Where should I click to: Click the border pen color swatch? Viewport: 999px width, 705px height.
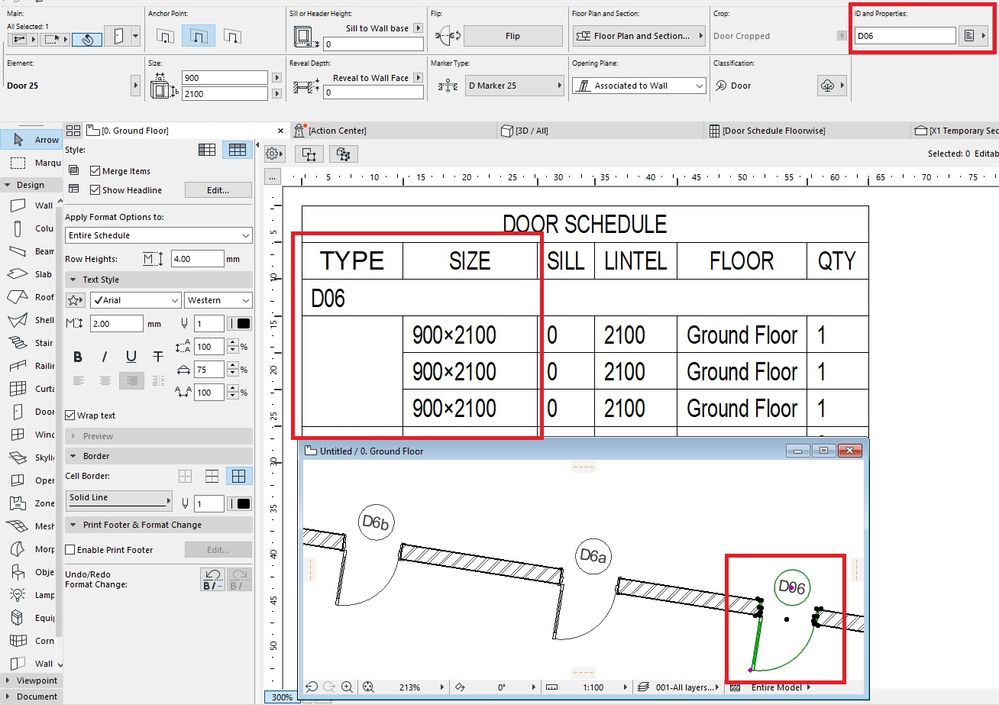(243, 504)
